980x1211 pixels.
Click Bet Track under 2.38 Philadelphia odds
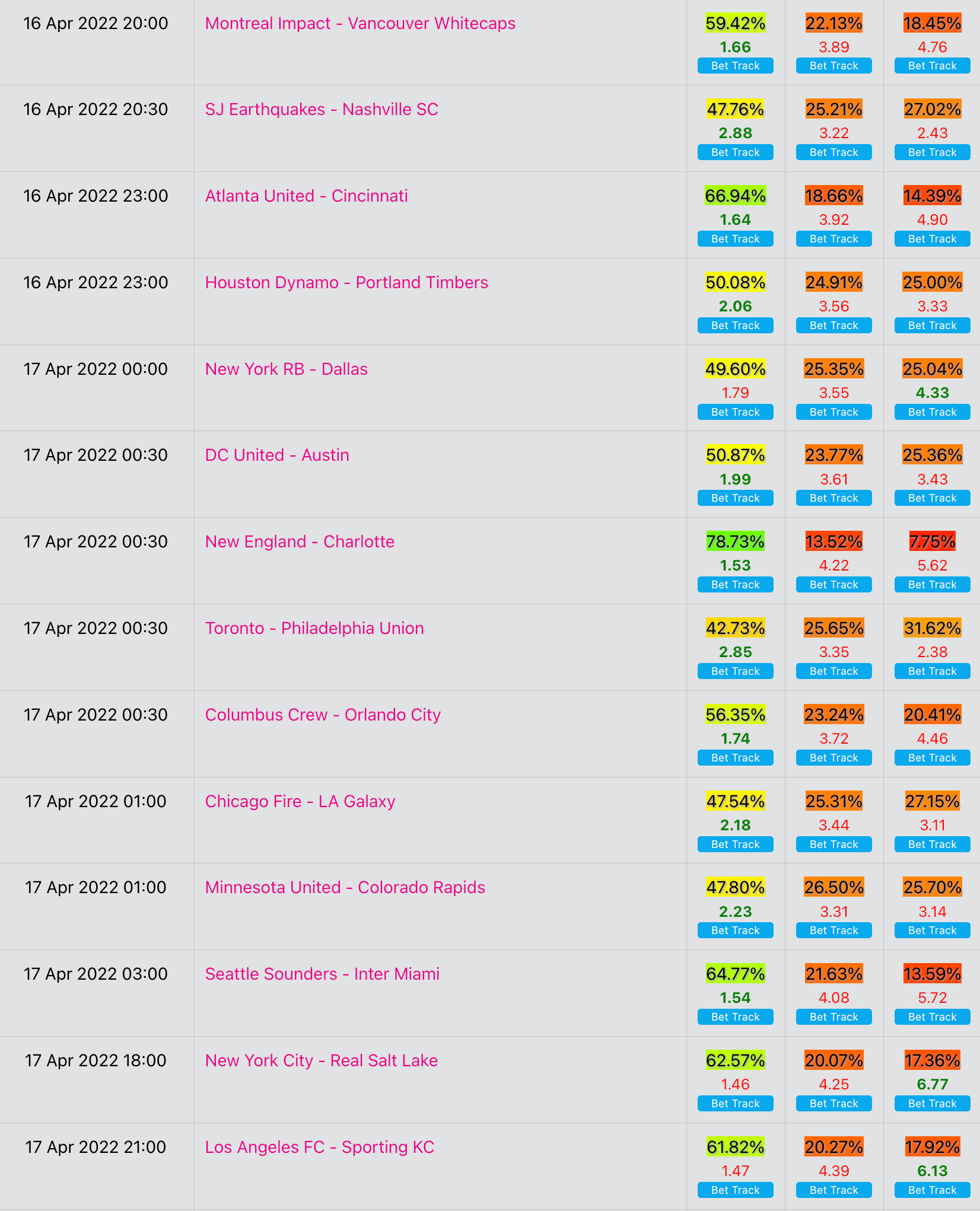[x=933, y=671]
